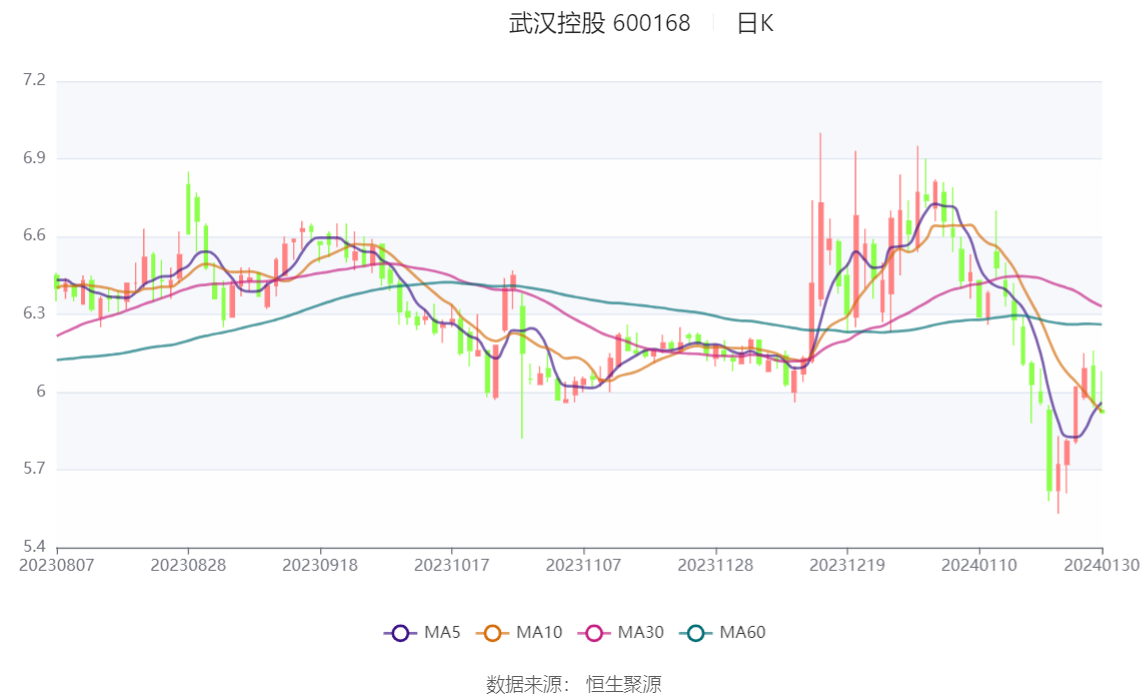Click the chart title 武汉控股 600168
1148x699 pixels.
600,23
